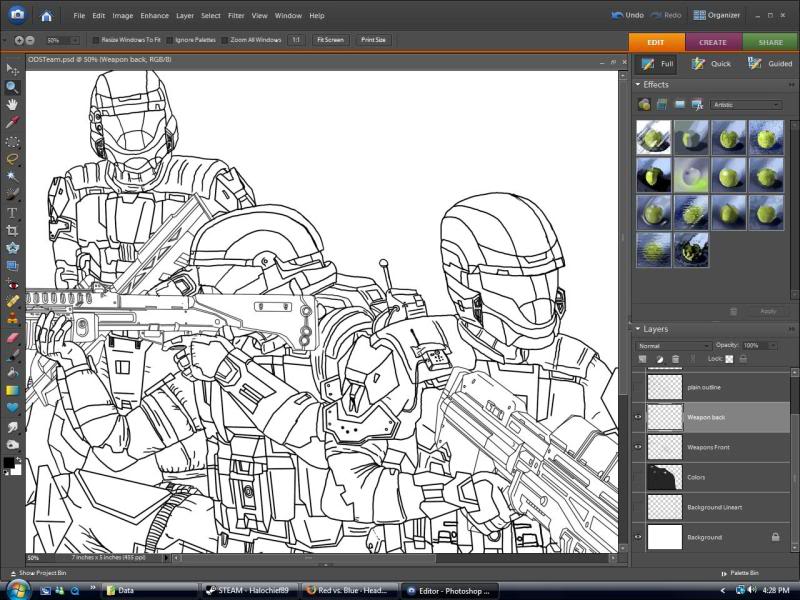This screenshot has width=800, height=600.
Task: Select the Custom Shape heart tool
Action: coord(12,408)
